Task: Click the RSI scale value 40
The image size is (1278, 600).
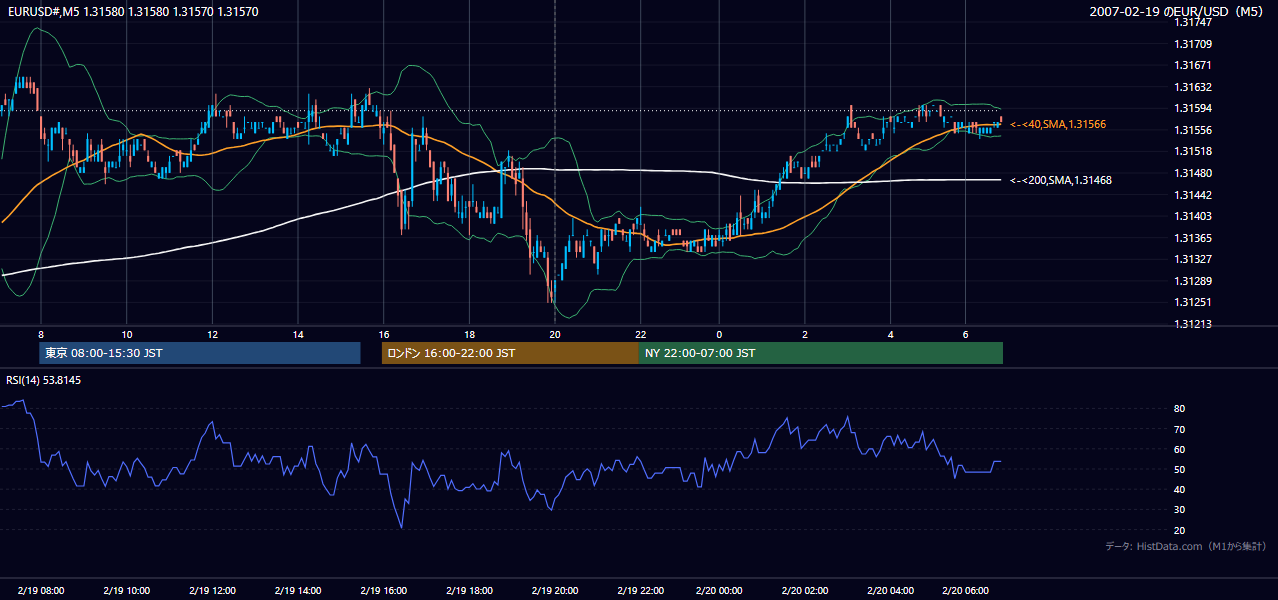Action: pos(1179,489)
